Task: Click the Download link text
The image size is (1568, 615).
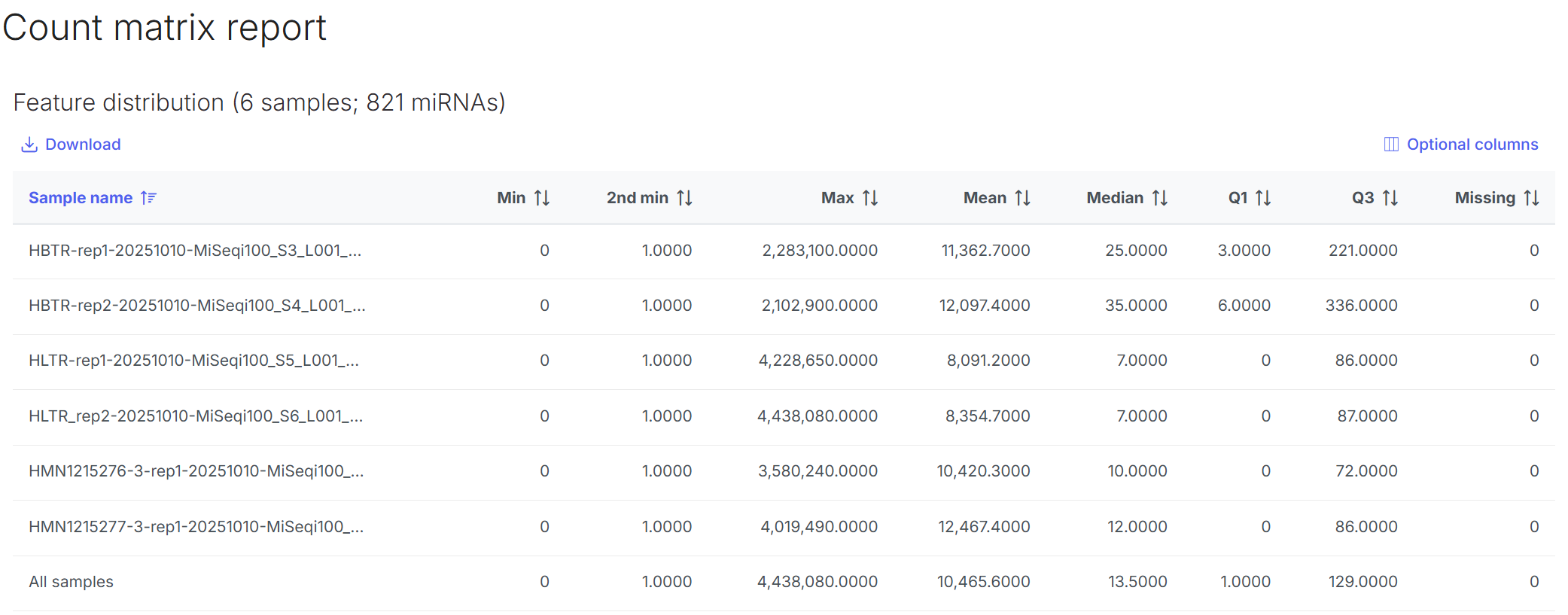Action: coord(83,145)
